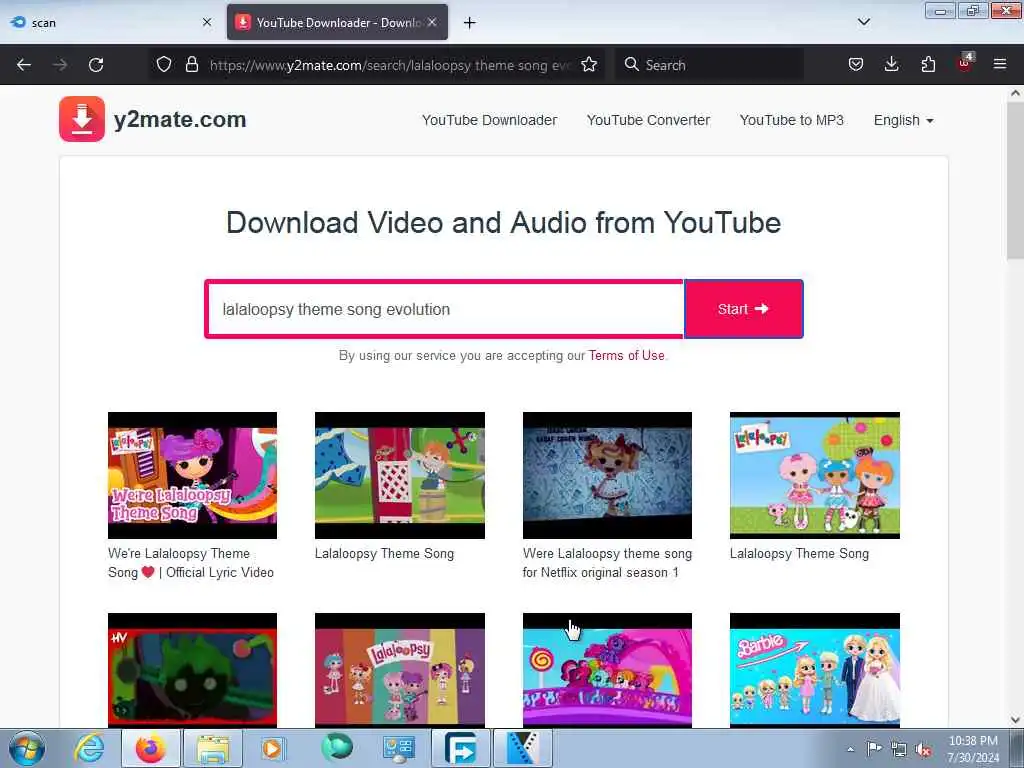Open We're Lalaloopsy Official Lyric Video thumbnail
1024x768 pixels.
[192, 475]
